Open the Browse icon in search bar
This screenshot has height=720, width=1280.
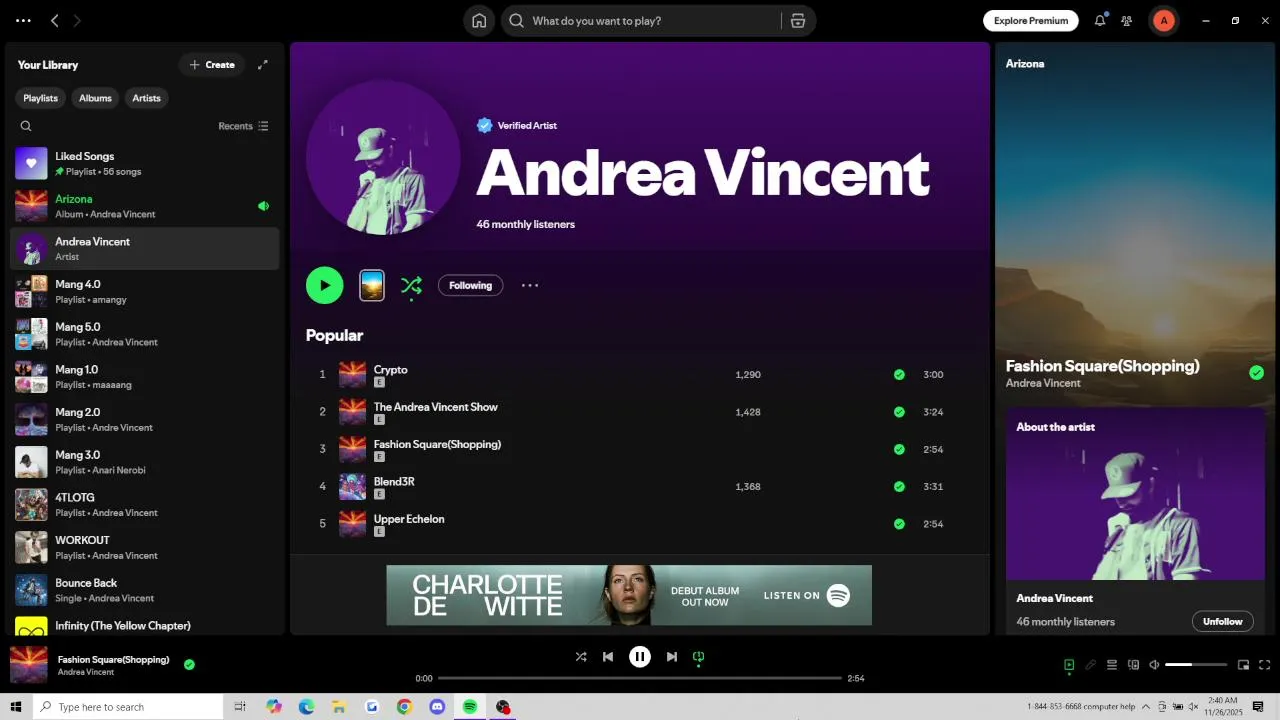tap(797, 21)
